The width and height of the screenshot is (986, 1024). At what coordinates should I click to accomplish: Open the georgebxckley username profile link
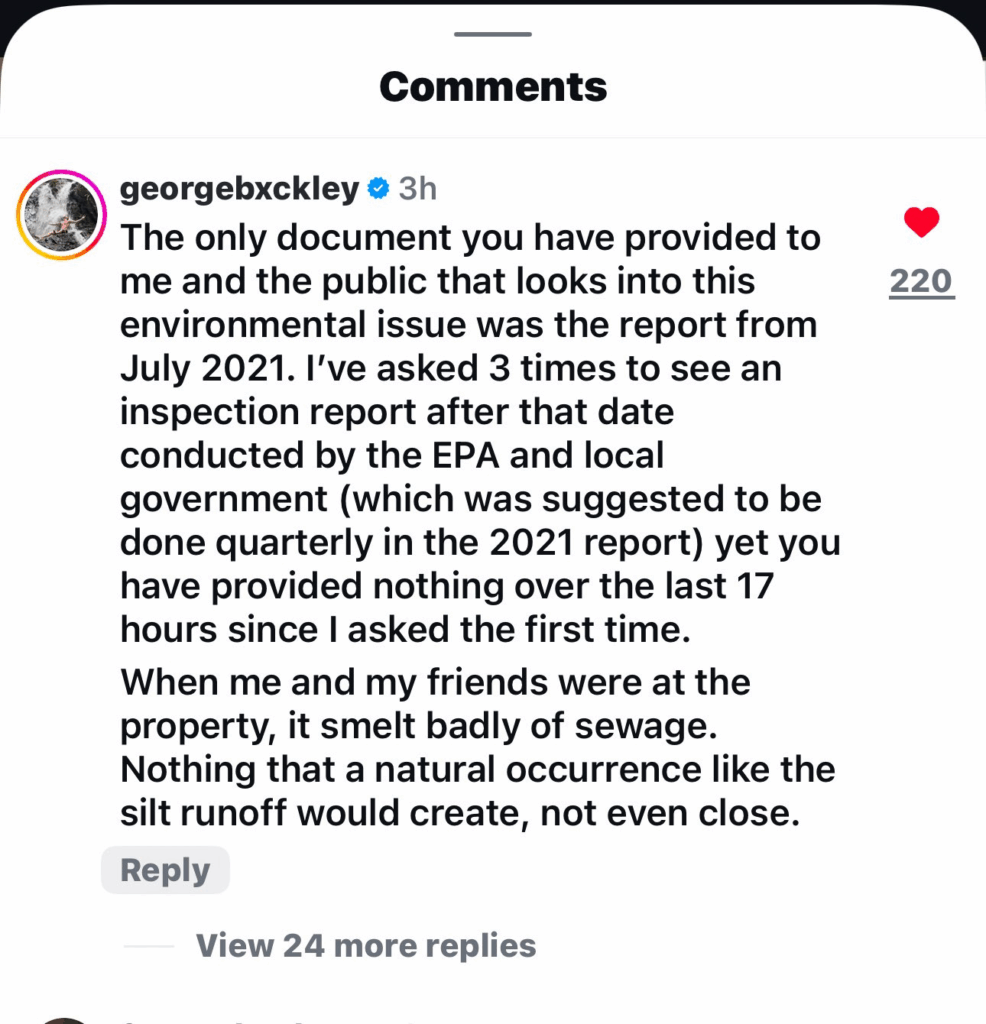coord(239,188)
